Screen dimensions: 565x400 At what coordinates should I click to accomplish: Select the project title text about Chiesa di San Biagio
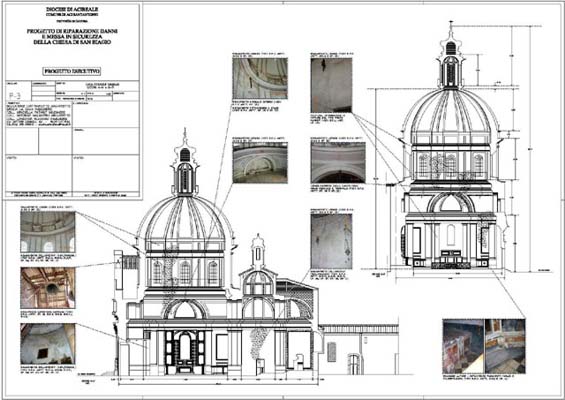coord(72,37)
